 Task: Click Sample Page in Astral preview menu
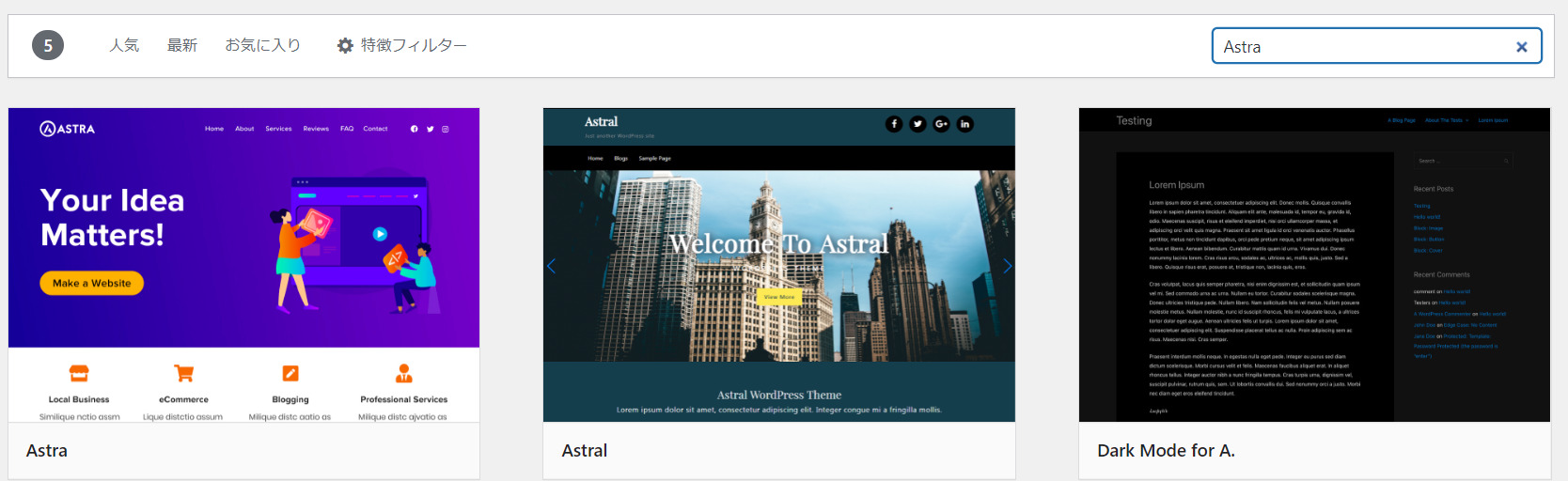tap(655, 158)
